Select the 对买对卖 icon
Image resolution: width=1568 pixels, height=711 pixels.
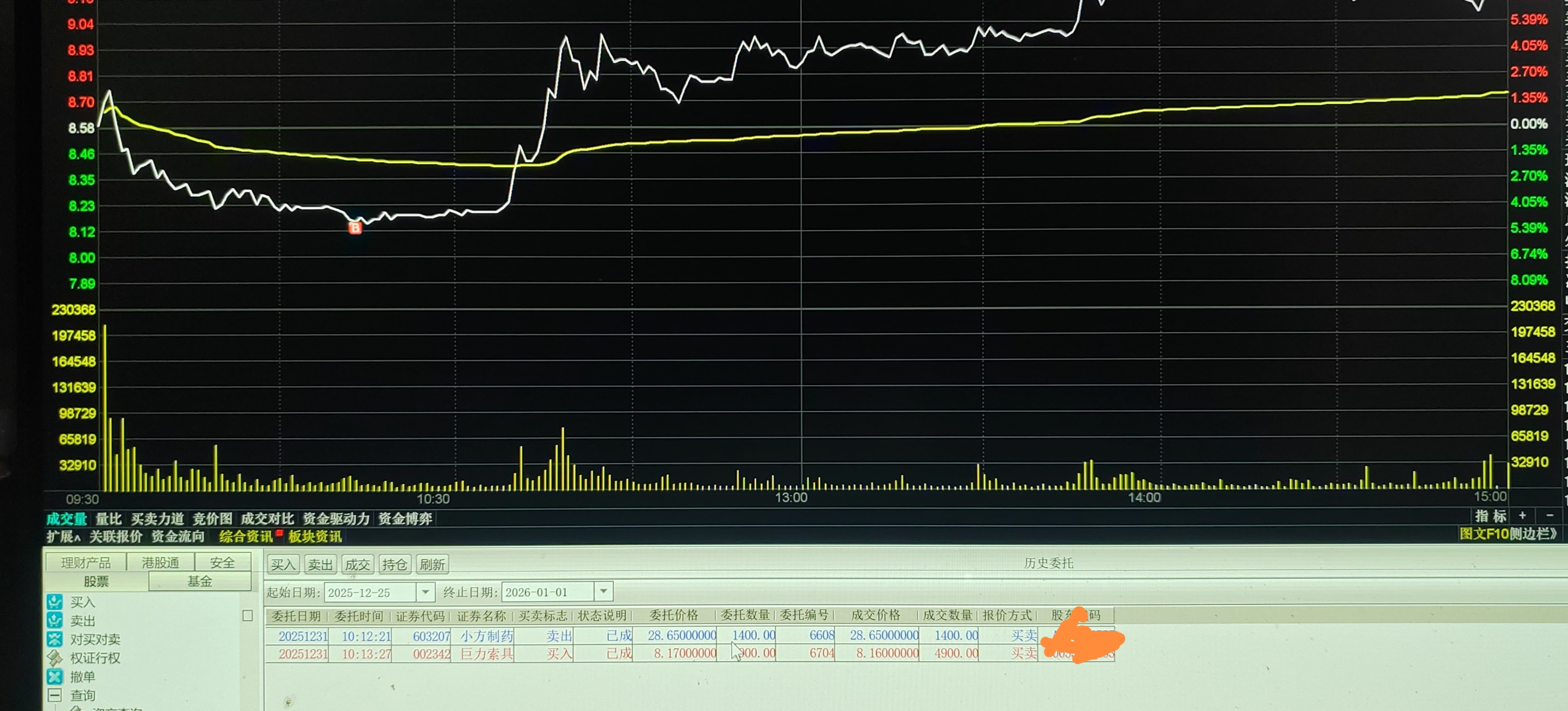[55, 639]
